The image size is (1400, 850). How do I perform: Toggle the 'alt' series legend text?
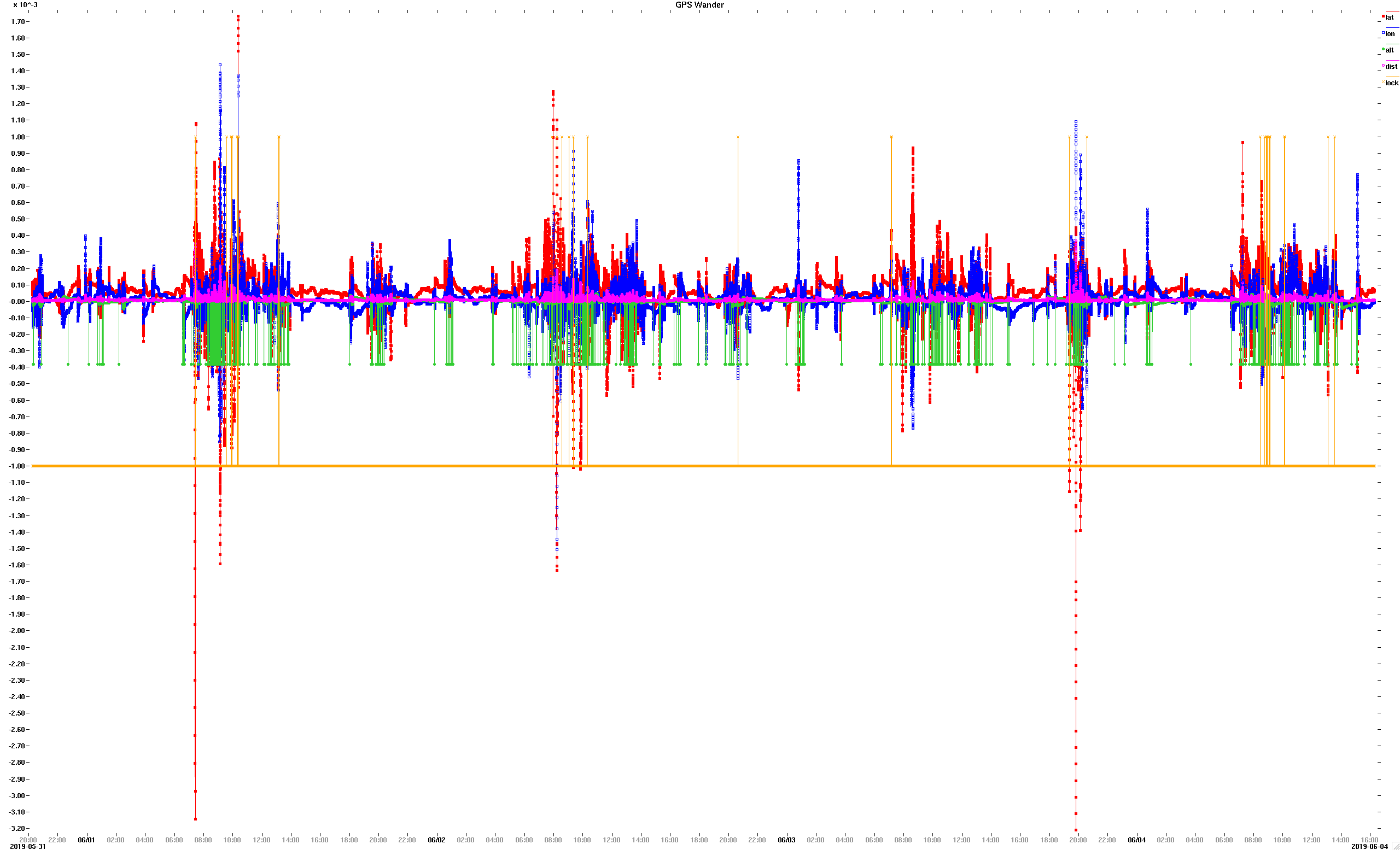point(1390,50)
